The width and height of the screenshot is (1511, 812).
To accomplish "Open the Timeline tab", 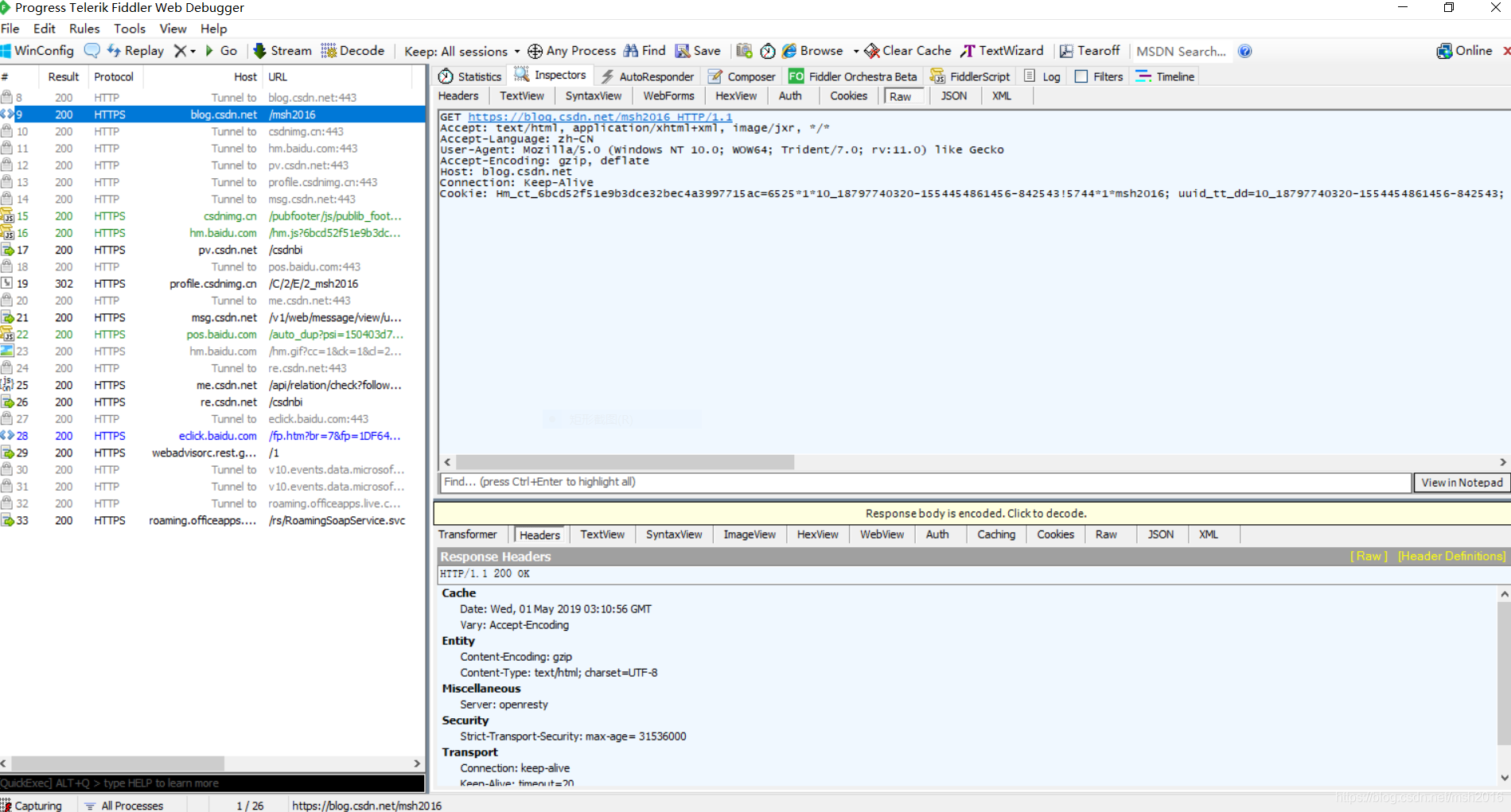I will [1165, 76].
